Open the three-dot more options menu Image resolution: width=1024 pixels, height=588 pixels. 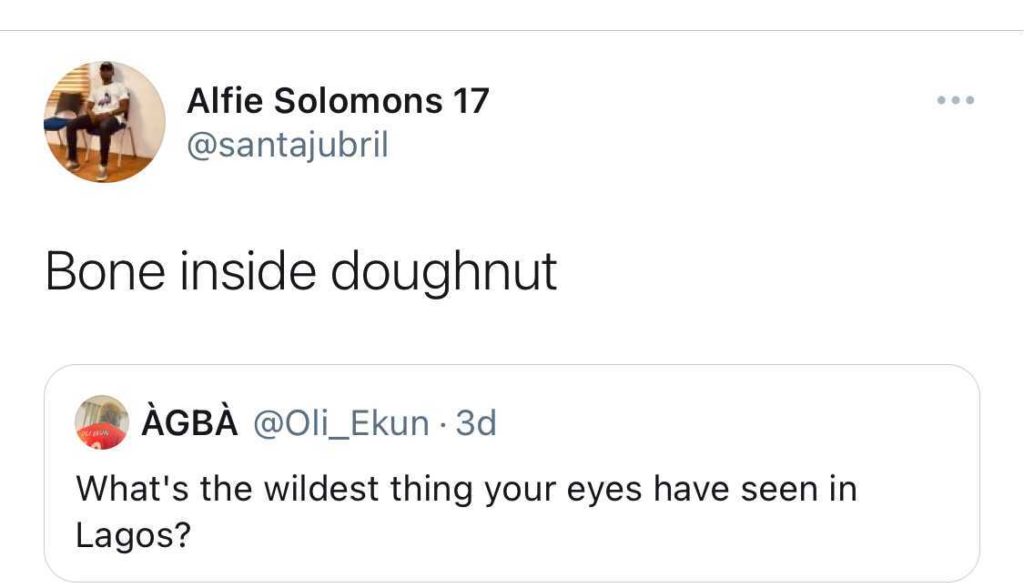pos(955,101)
